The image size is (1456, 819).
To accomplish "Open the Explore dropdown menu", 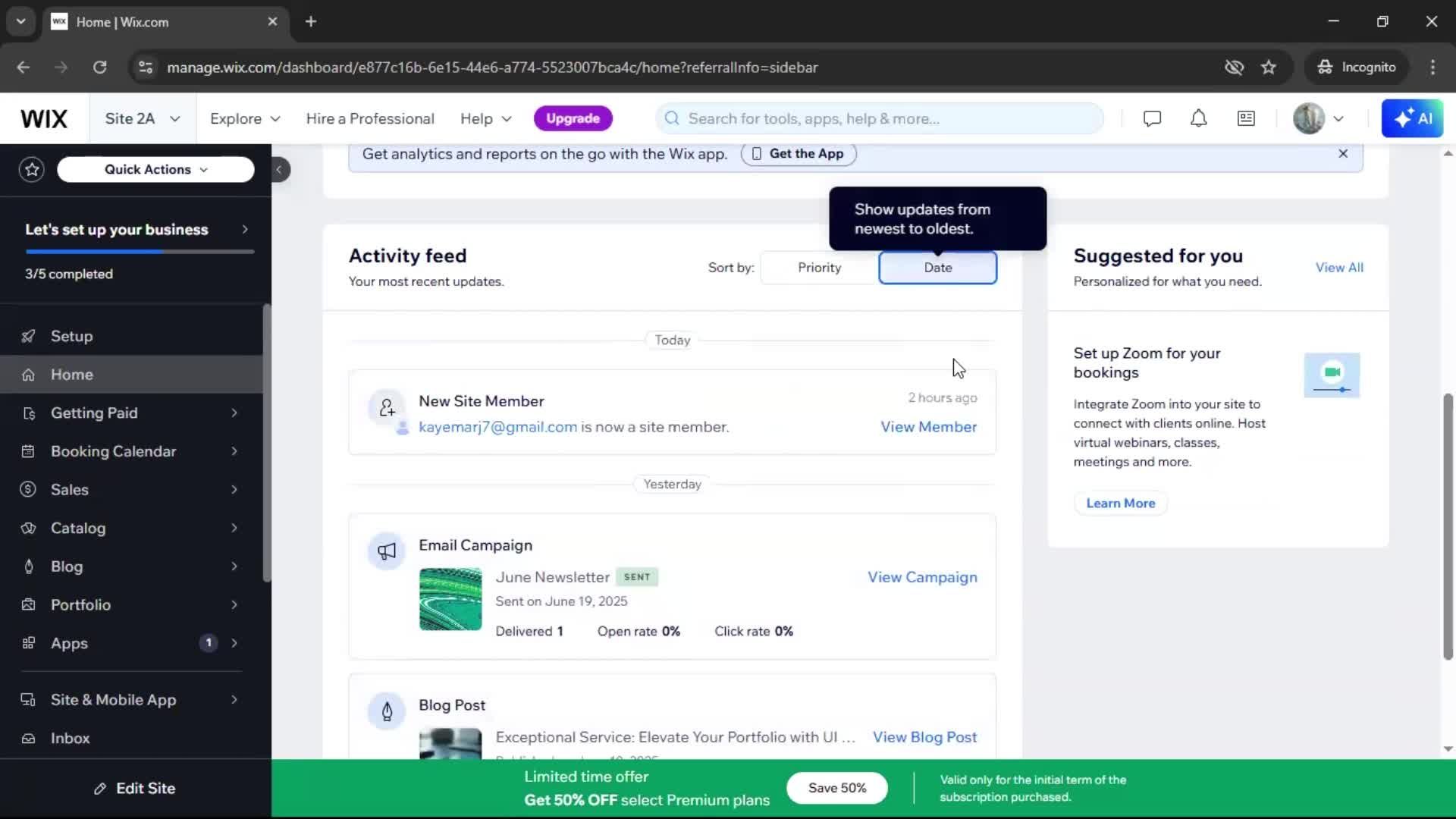I will (x=245, y=119).
